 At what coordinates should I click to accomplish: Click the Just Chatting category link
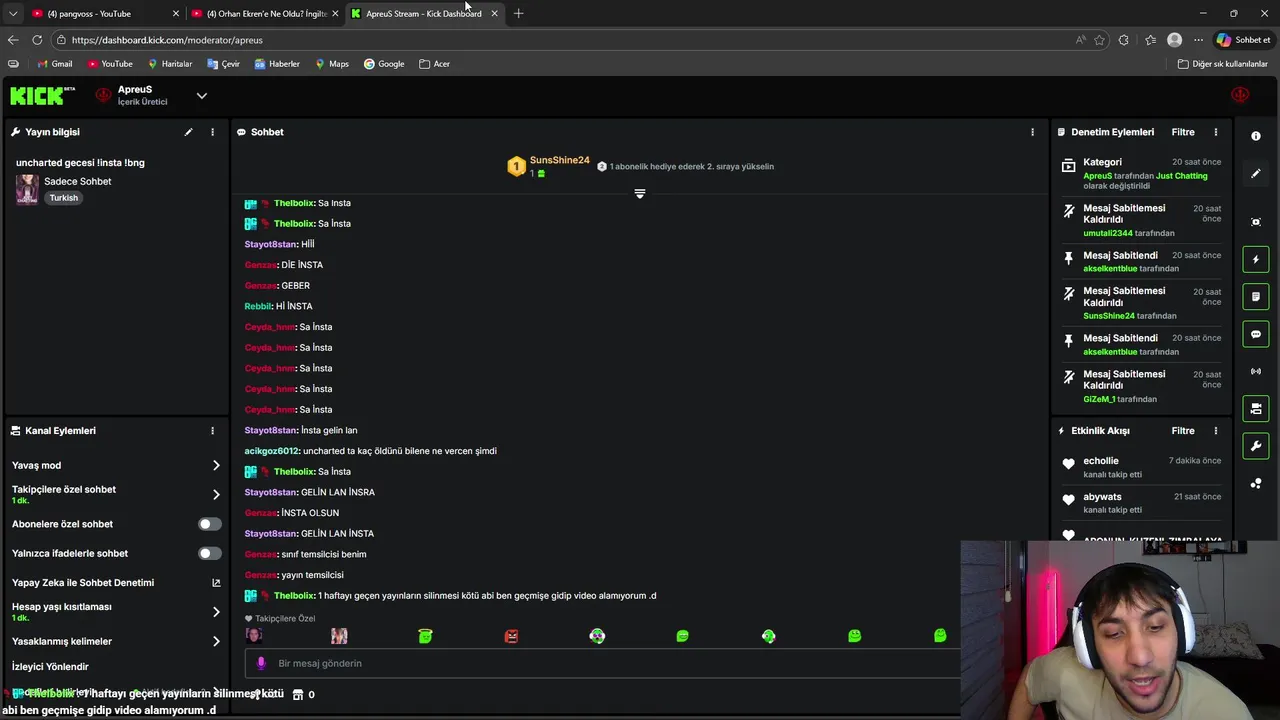(x=1182, y=176)
